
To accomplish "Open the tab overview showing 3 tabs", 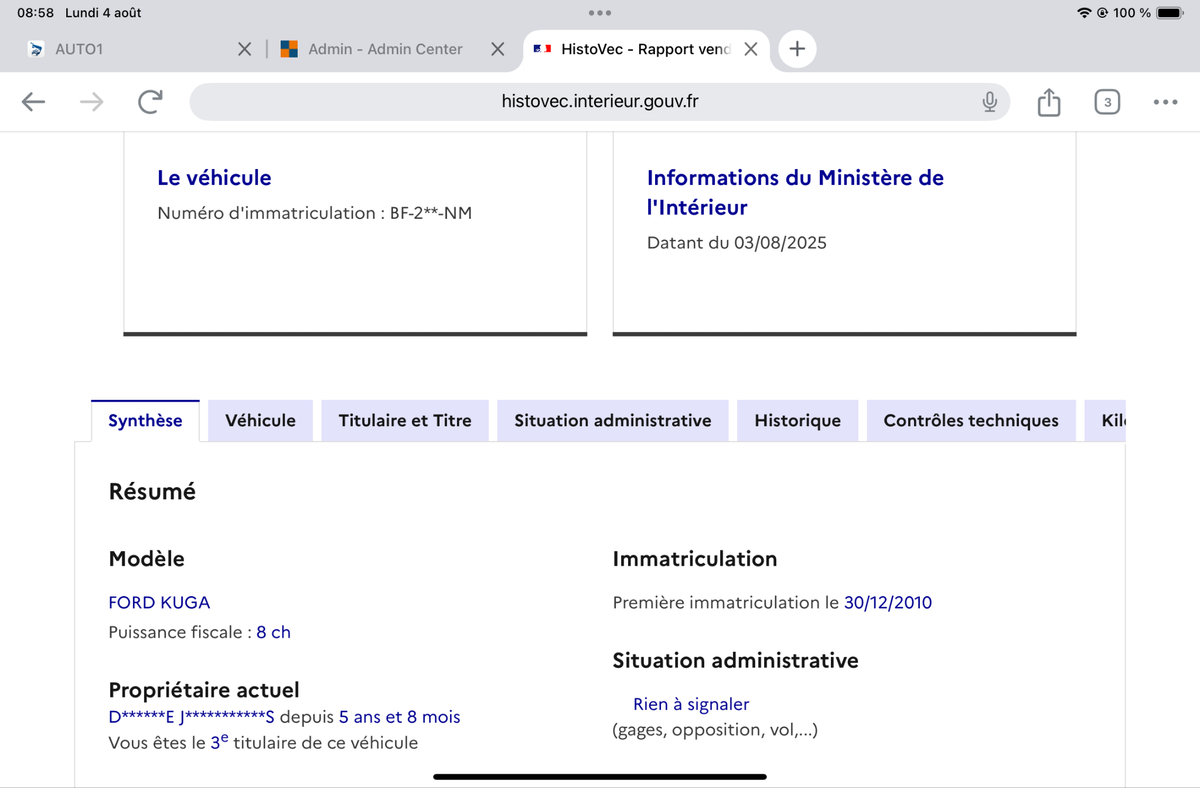I will (1107, 101).
